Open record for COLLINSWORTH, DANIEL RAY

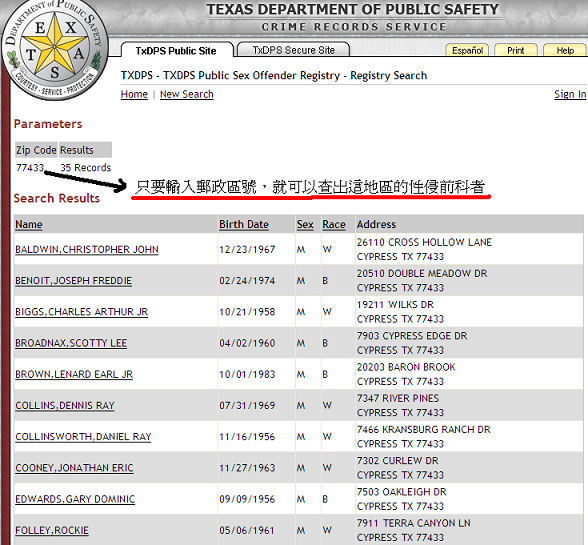83,437
